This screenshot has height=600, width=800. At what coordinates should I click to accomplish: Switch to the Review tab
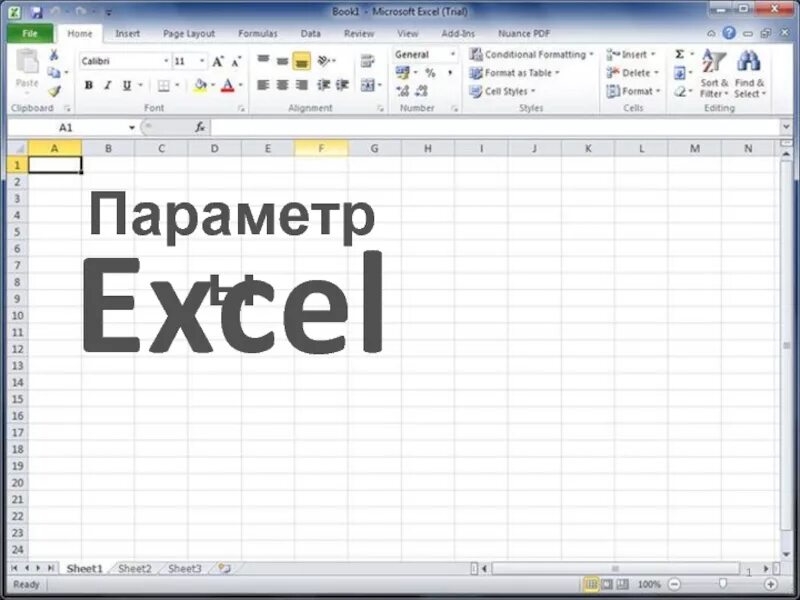tap(359, 34)
